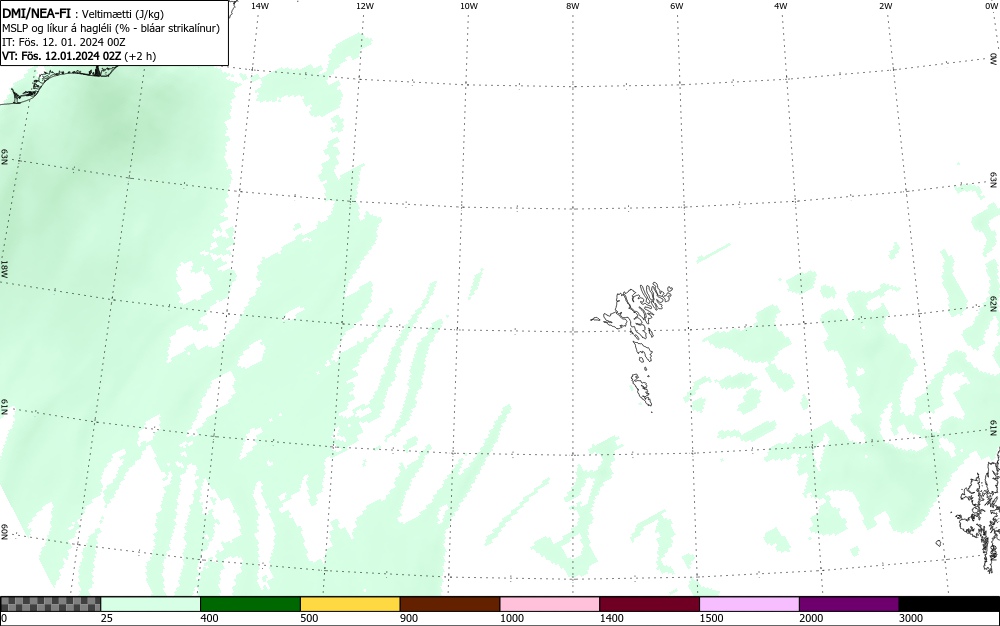Pick the dark green 400–500 legend swatch
Viewport: 1000px width, 626px height.
pos(250,604)
